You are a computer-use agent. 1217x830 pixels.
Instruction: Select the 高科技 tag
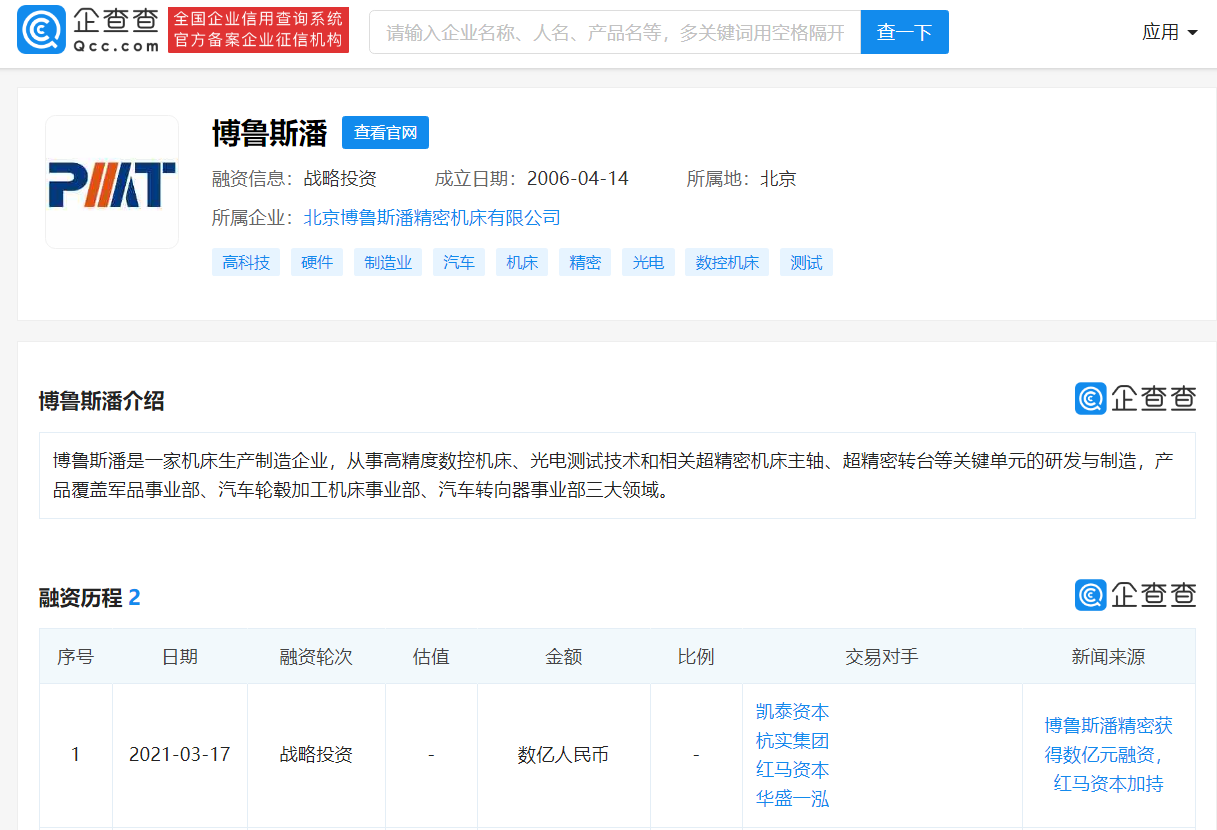(246, 262)
